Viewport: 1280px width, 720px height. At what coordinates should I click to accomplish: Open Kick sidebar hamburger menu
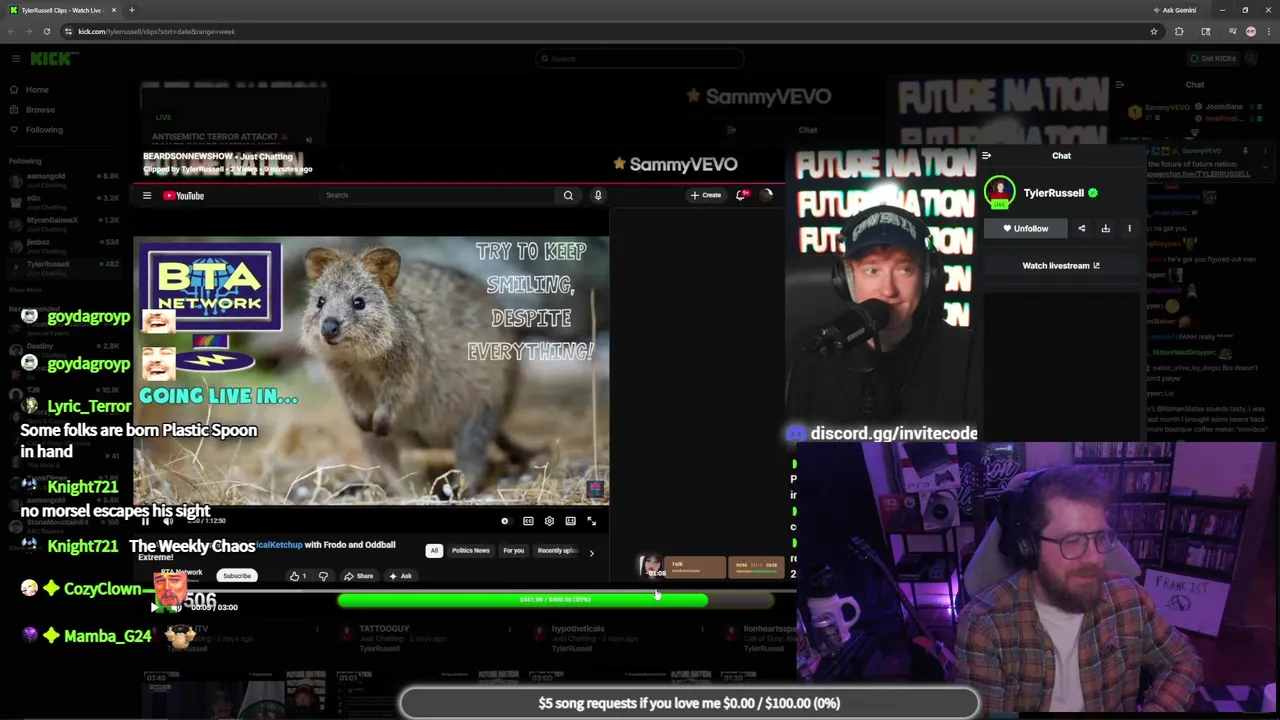click(15, 59)
